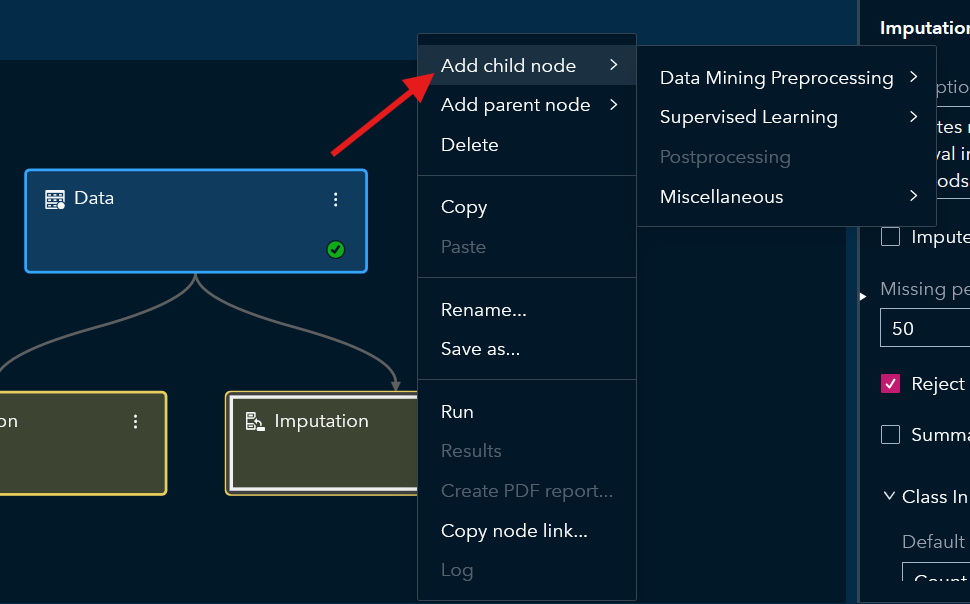Choose Copy node link... option

coord(514,531)
